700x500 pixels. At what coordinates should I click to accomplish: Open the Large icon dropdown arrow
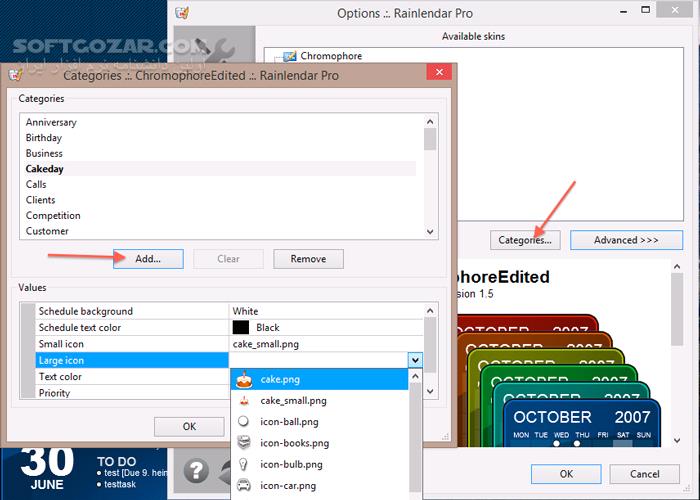[x=415, y=360]
